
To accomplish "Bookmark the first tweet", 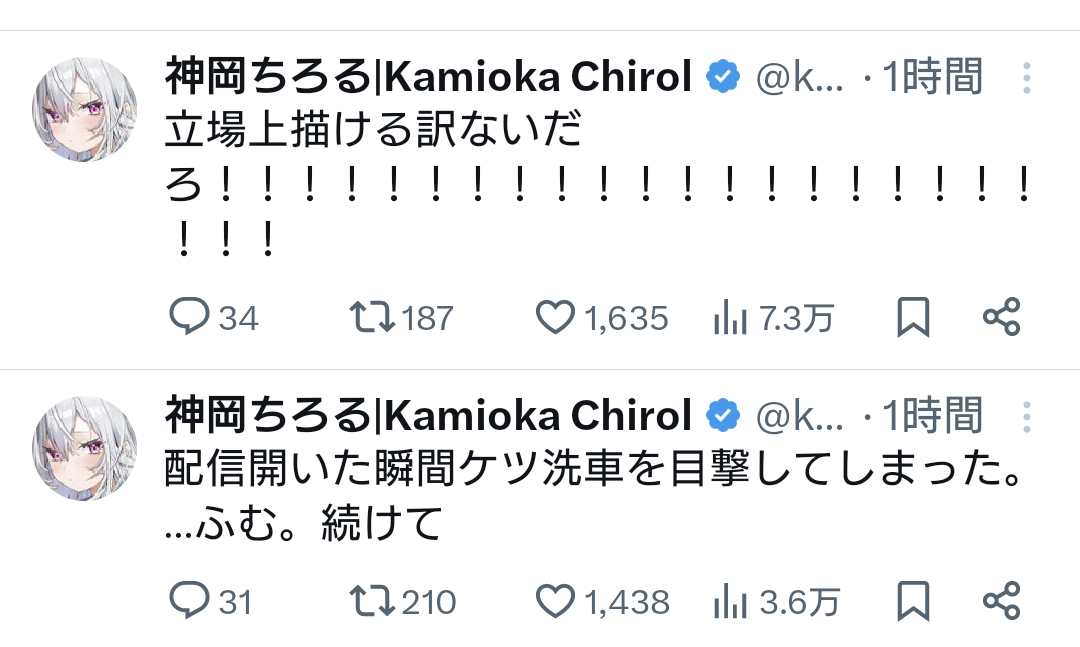I will tap(913, 317).
